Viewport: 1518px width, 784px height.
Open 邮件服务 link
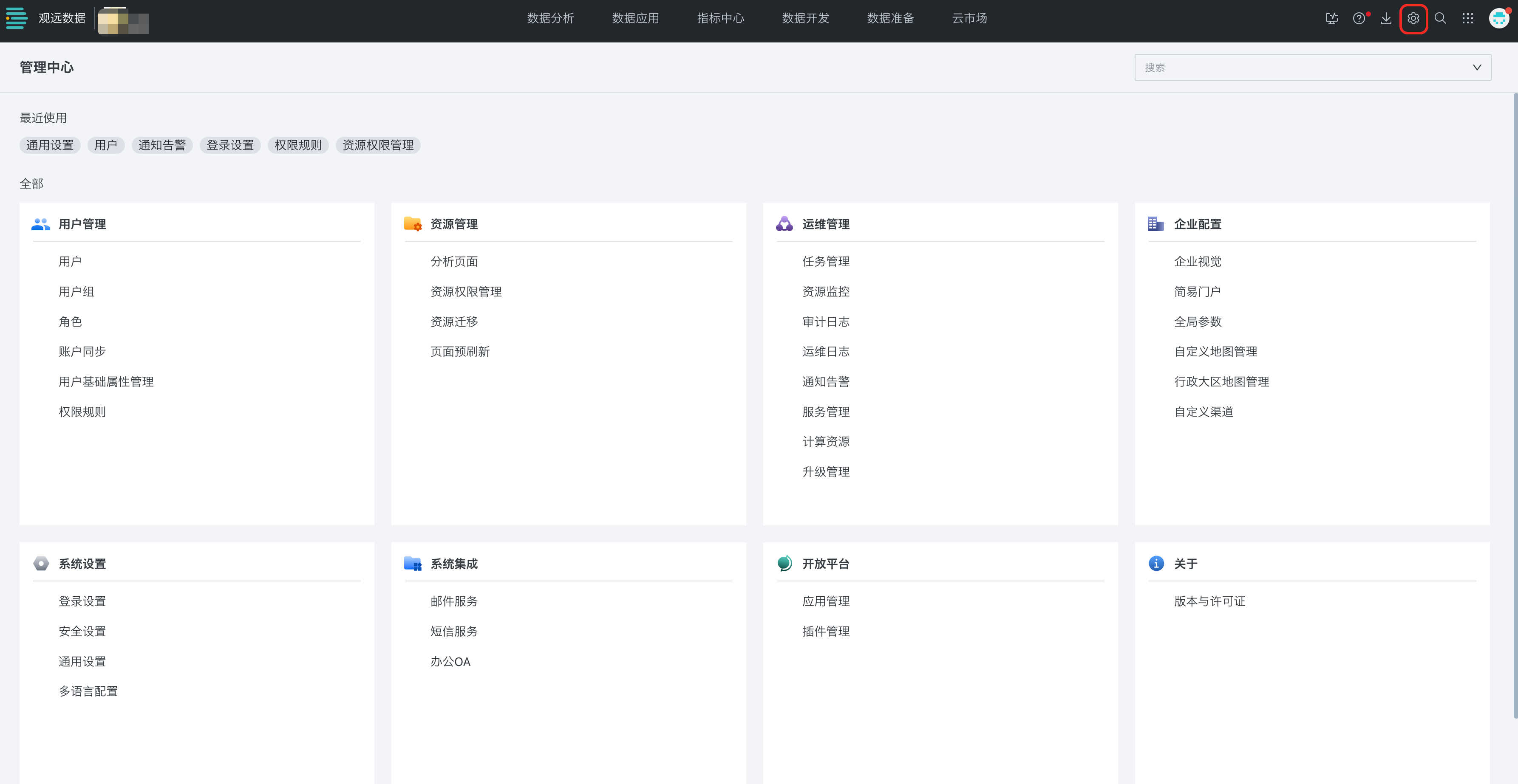(x=454, y=601)
